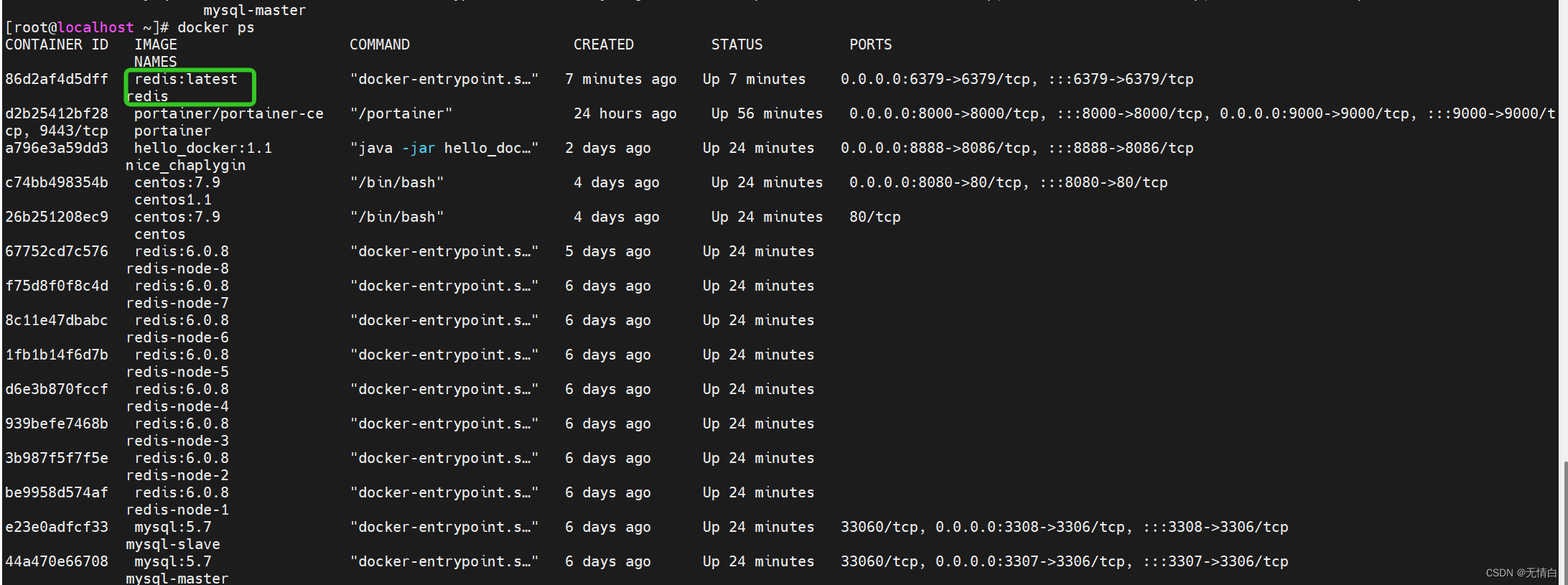Select the CONTAINER ID column header
The width and height of the screenshot is (1568, 585).
[57, 45]
